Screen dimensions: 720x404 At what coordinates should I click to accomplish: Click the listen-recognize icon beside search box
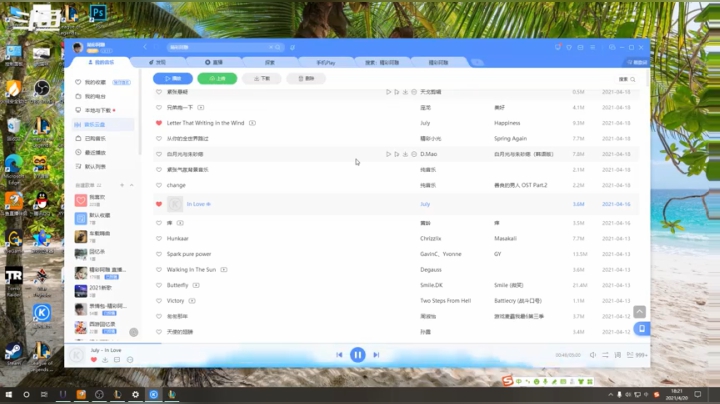coord(292,47)
